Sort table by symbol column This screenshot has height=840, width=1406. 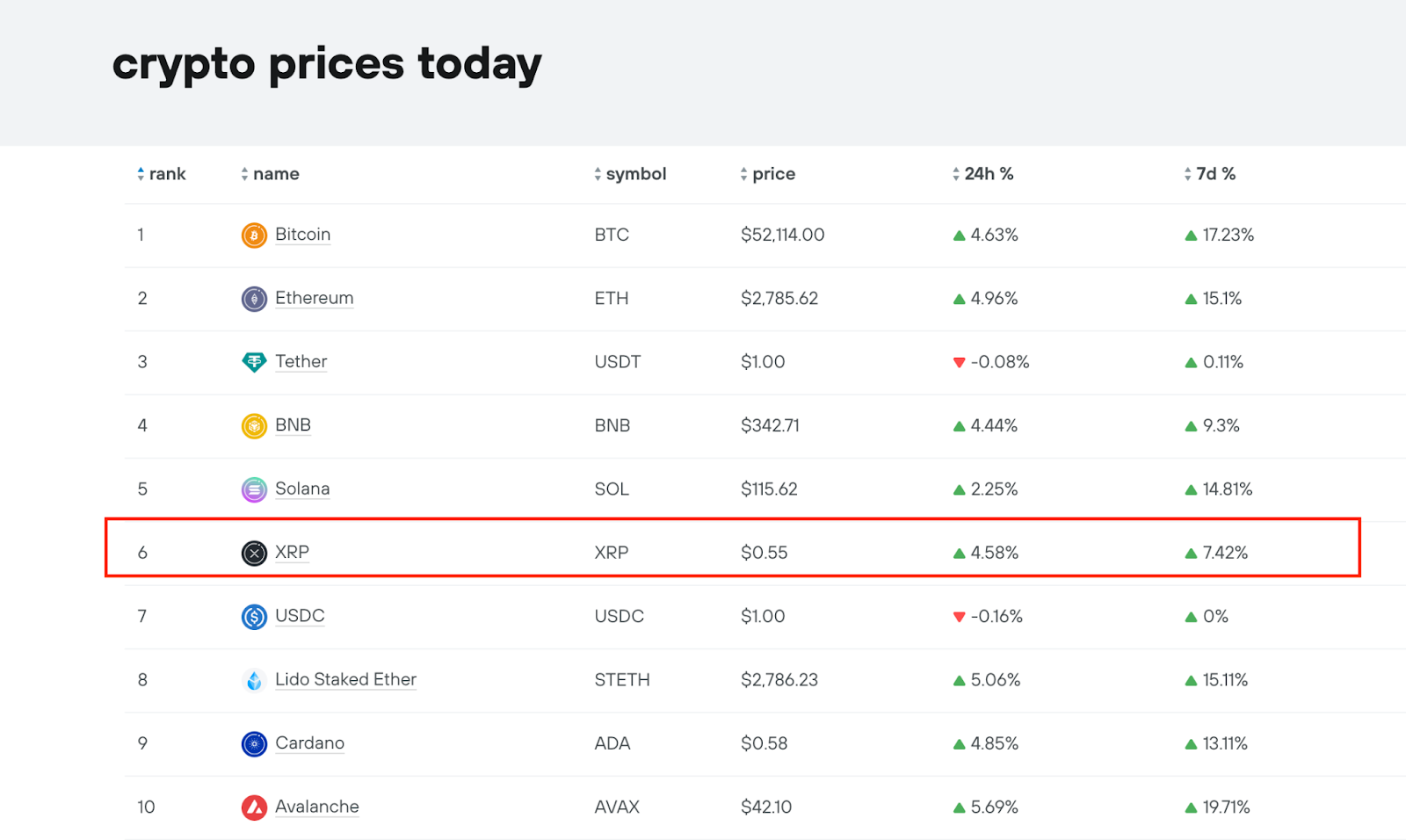pos(630,174)
